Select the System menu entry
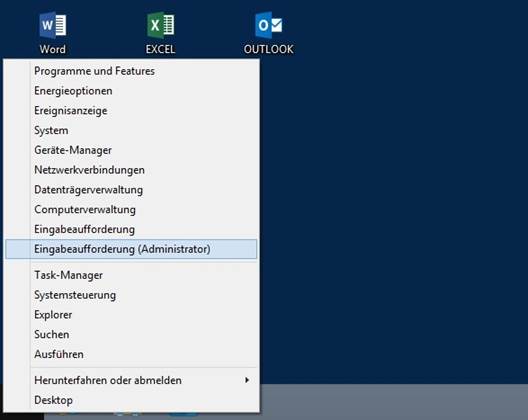 (x=131, y=130)
